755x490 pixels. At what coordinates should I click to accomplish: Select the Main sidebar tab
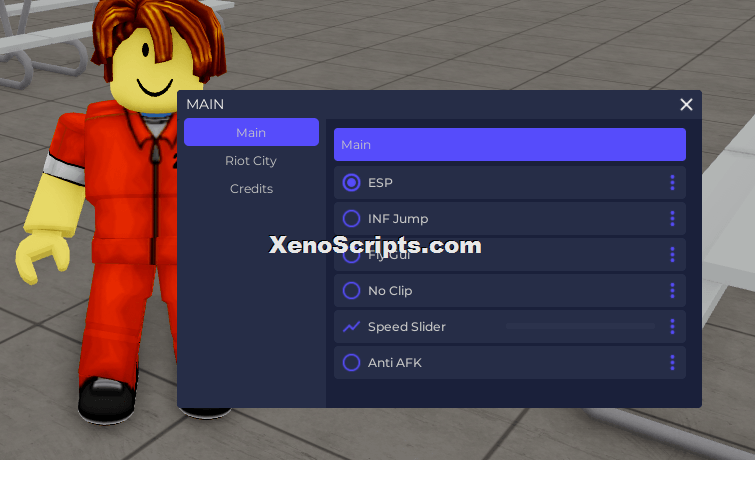tap(251, 132)
